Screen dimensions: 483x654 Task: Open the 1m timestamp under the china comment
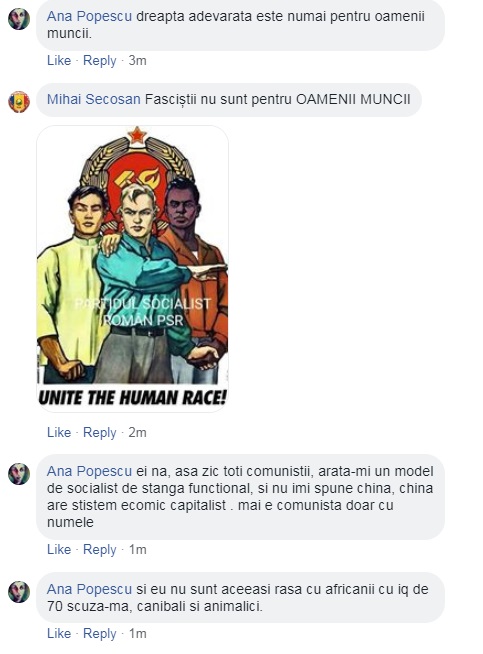tap(137, 550)
